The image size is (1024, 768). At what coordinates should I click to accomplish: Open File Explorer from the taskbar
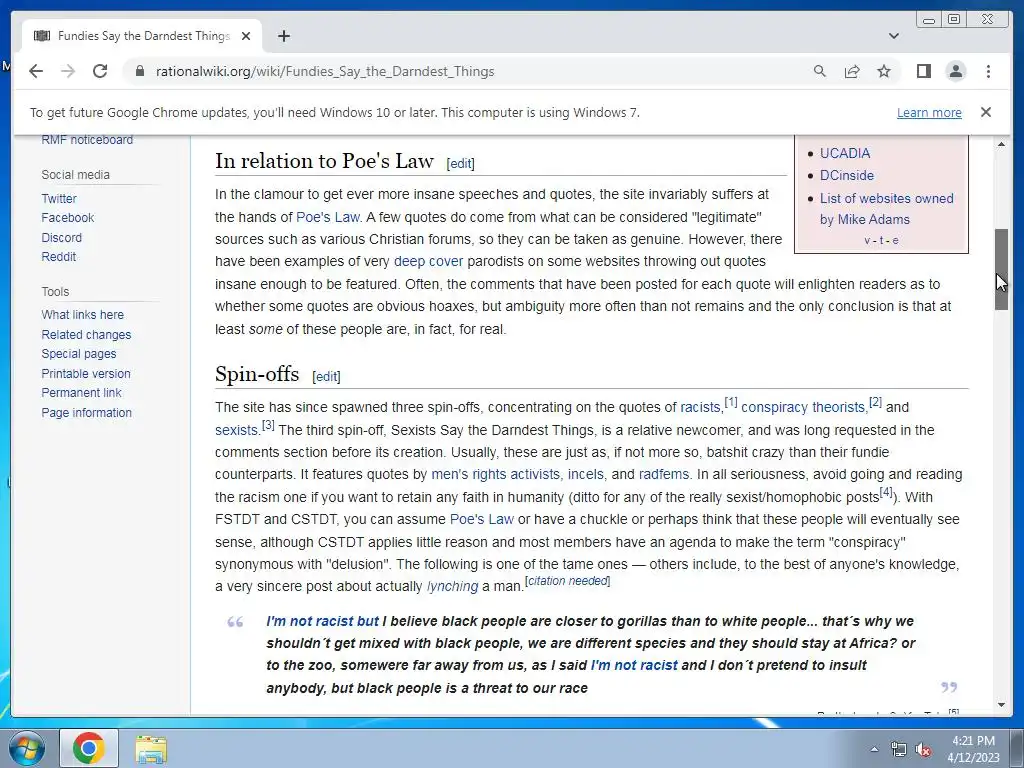point(151,748)
